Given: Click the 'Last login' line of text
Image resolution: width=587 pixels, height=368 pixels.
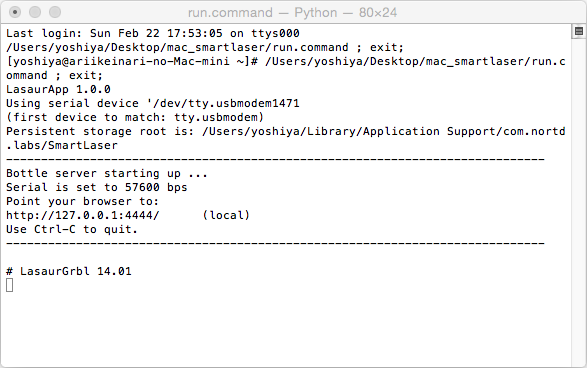Looking at the screenshot, I should pos(153,33).
